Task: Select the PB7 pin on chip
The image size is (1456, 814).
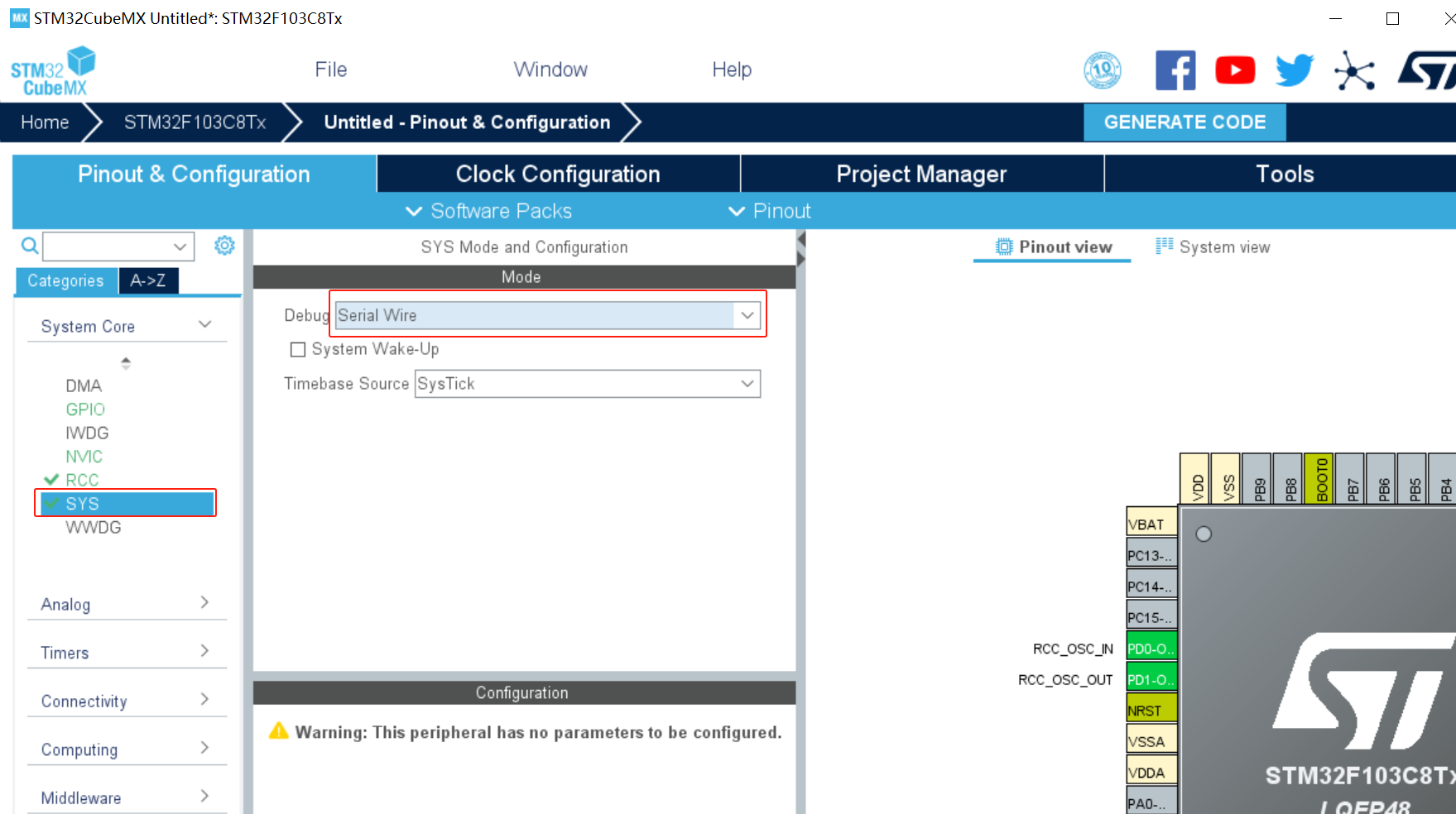Action: (1351, 478)
